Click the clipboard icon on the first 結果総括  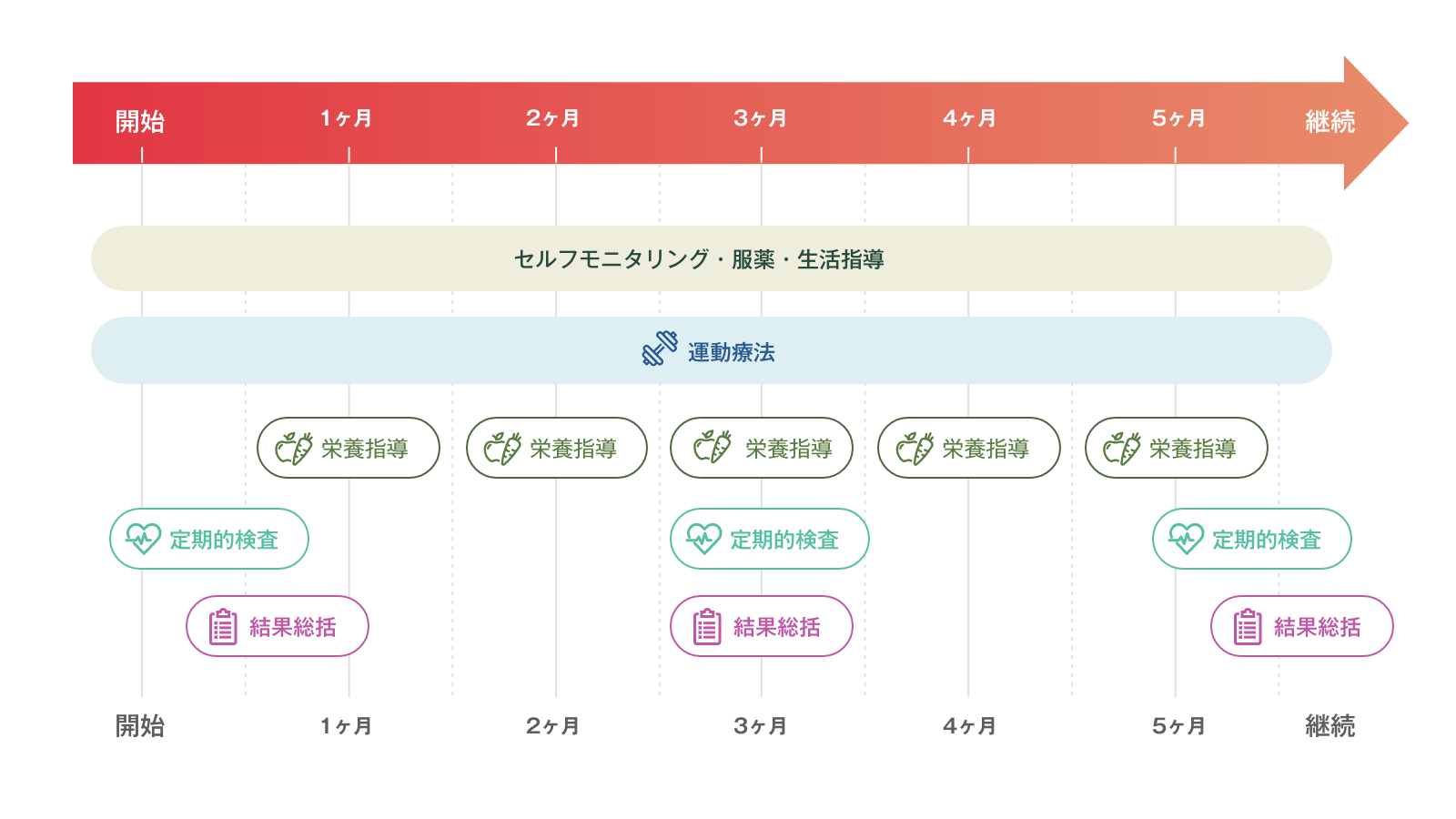(223, 627)
